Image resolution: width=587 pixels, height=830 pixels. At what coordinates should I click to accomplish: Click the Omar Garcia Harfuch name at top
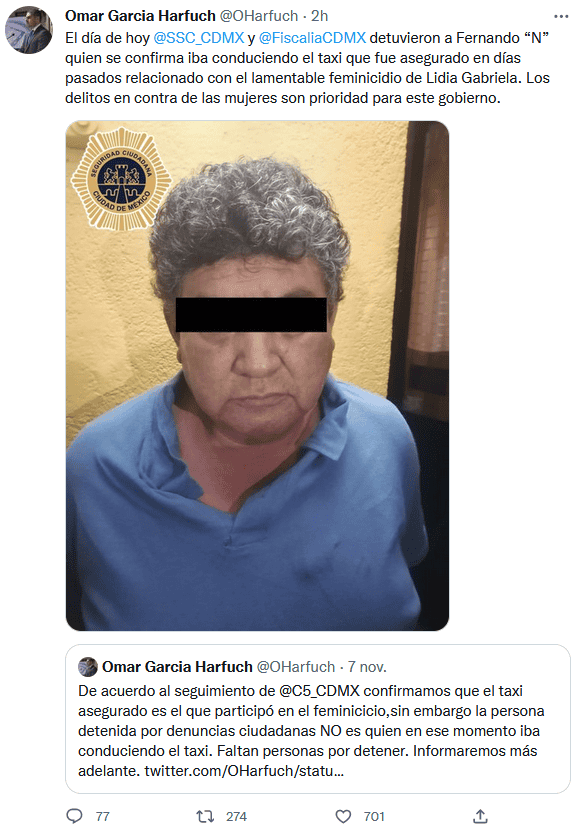[x=140, y=16]
